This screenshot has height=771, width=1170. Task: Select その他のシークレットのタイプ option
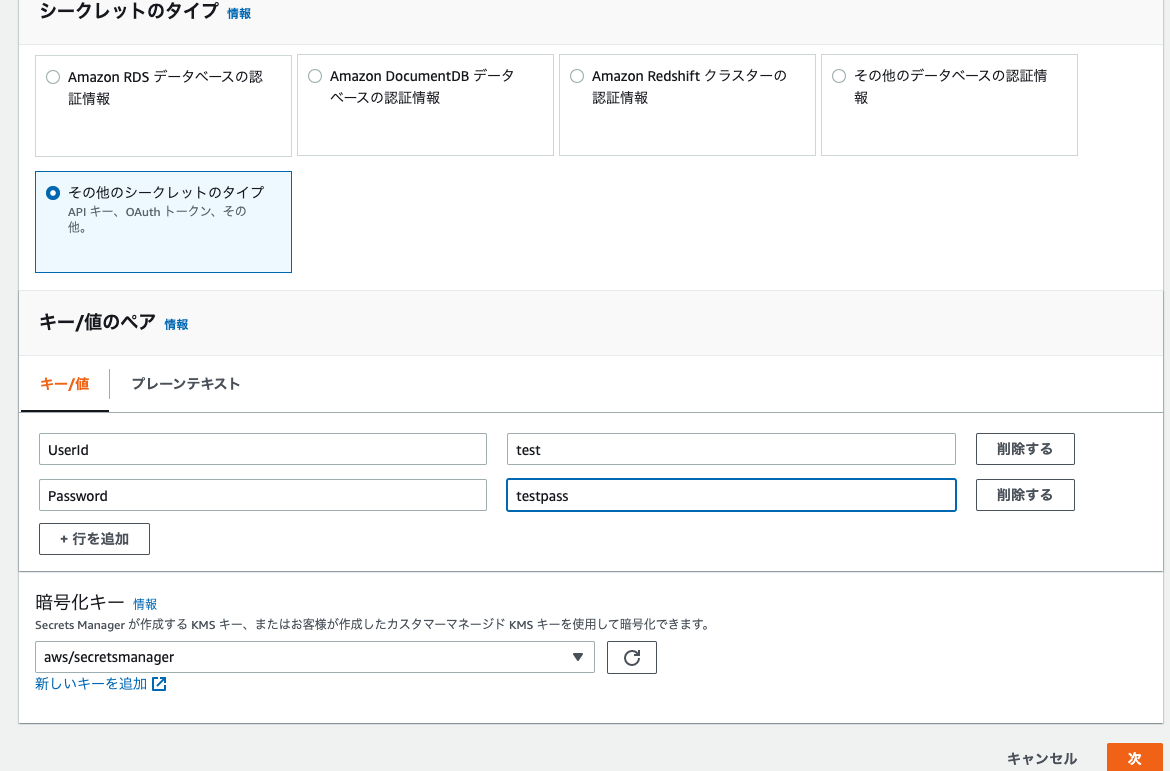pos(52,192)
